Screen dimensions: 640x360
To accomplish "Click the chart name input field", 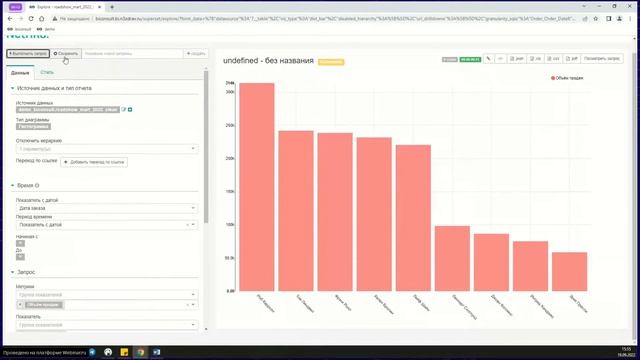I will tap(133, 53).
